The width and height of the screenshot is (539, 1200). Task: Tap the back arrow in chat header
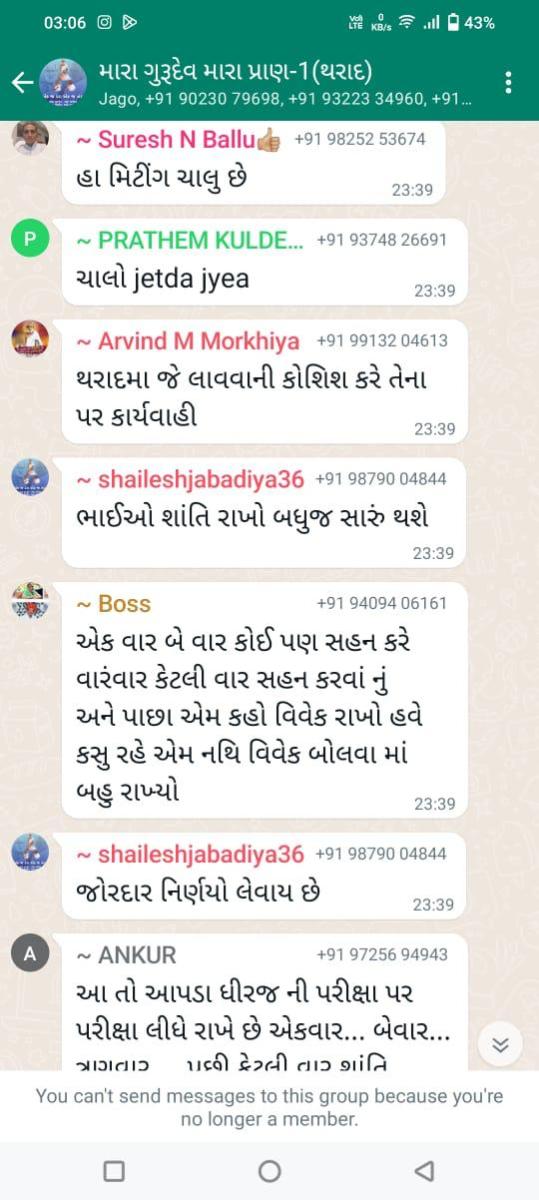(22, 82)
